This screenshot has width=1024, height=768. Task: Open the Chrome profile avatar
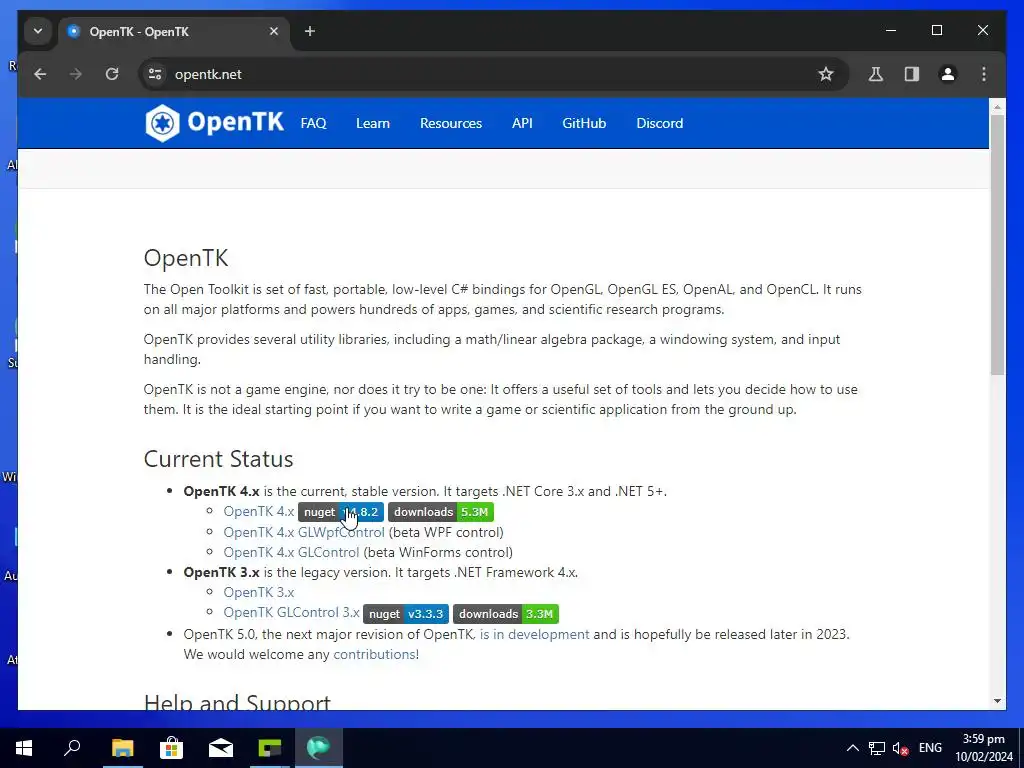click(x=948, y=74)
